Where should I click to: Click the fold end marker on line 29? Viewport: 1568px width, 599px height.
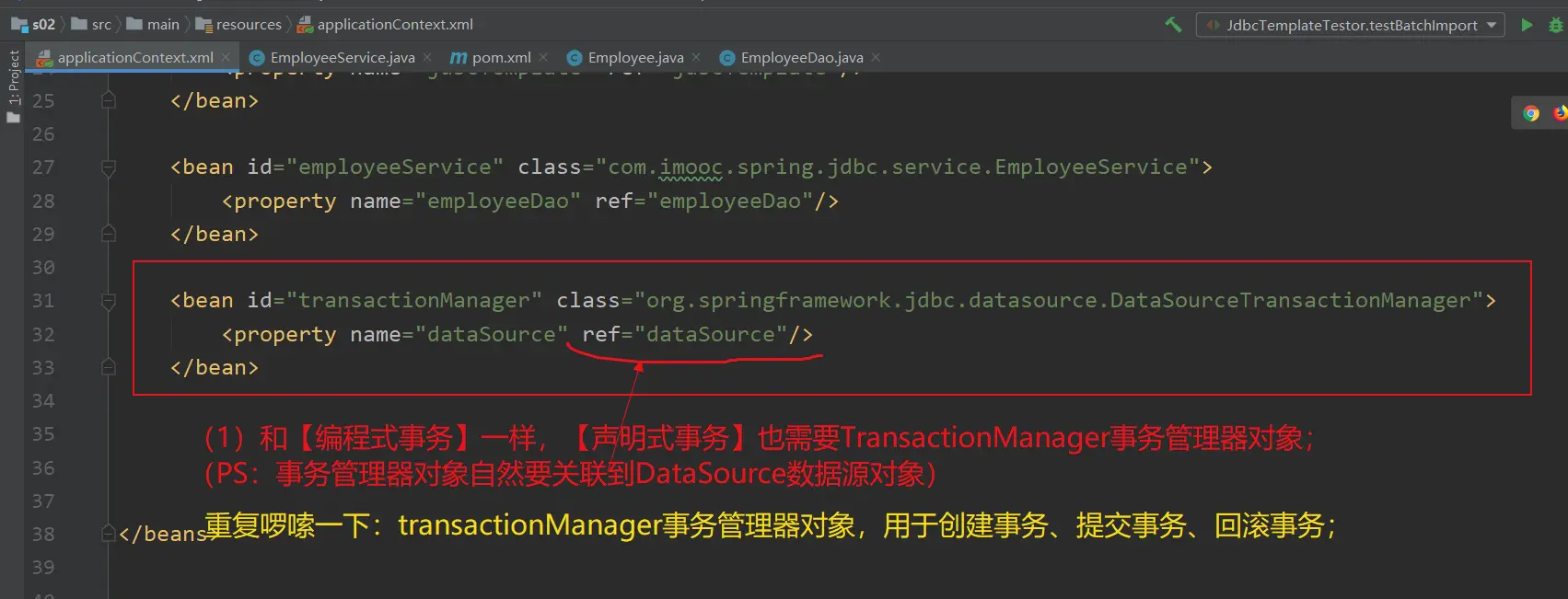pos(108,234)
